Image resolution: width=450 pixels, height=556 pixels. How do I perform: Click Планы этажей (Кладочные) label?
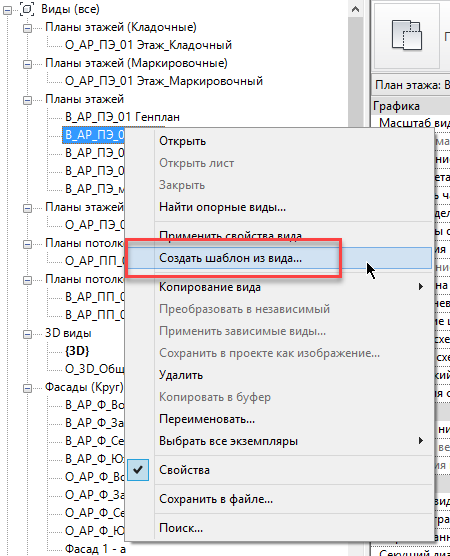click(x=121, y=27)
